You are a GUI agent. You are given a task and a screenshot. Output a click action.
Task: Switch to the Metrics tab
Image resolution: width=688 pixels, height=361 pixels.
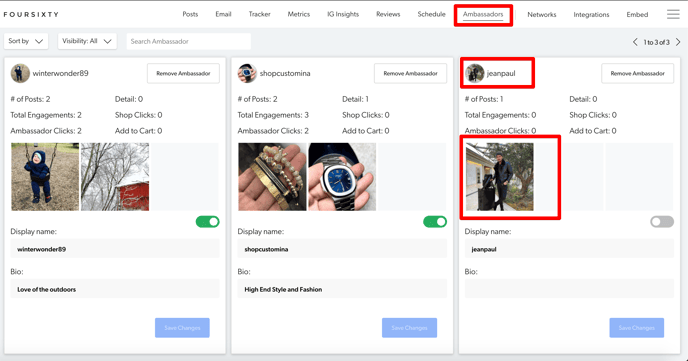point(298,14)
